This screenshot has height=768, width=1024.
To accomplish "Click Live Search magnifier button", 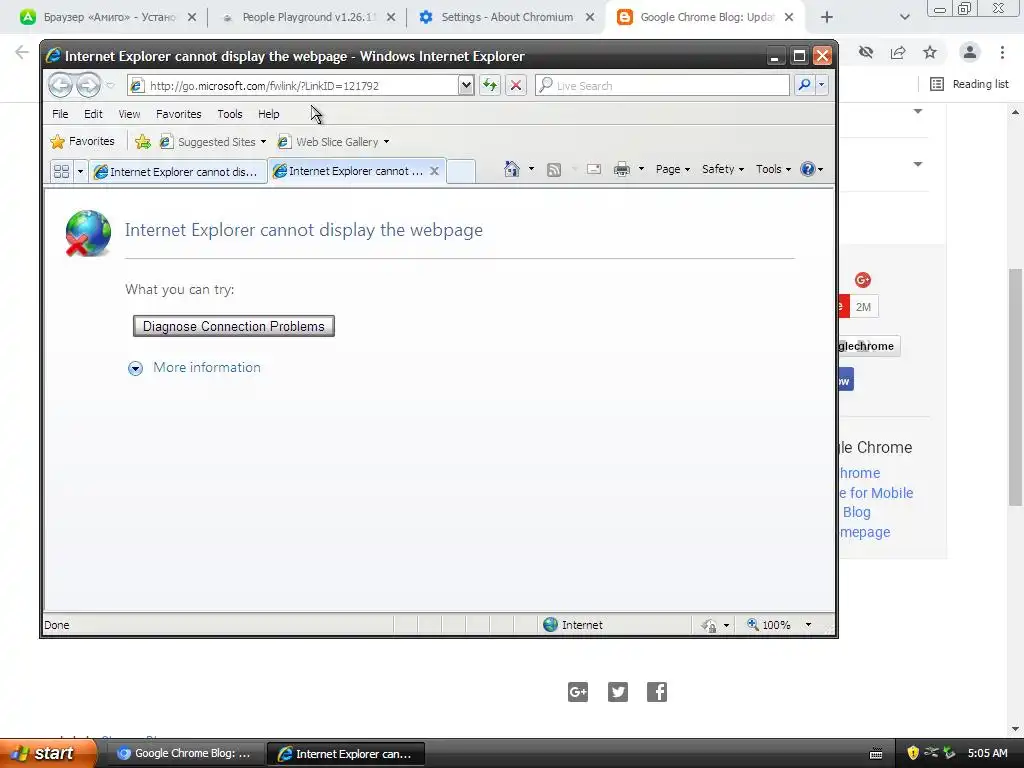I will (x=805, y=85).
